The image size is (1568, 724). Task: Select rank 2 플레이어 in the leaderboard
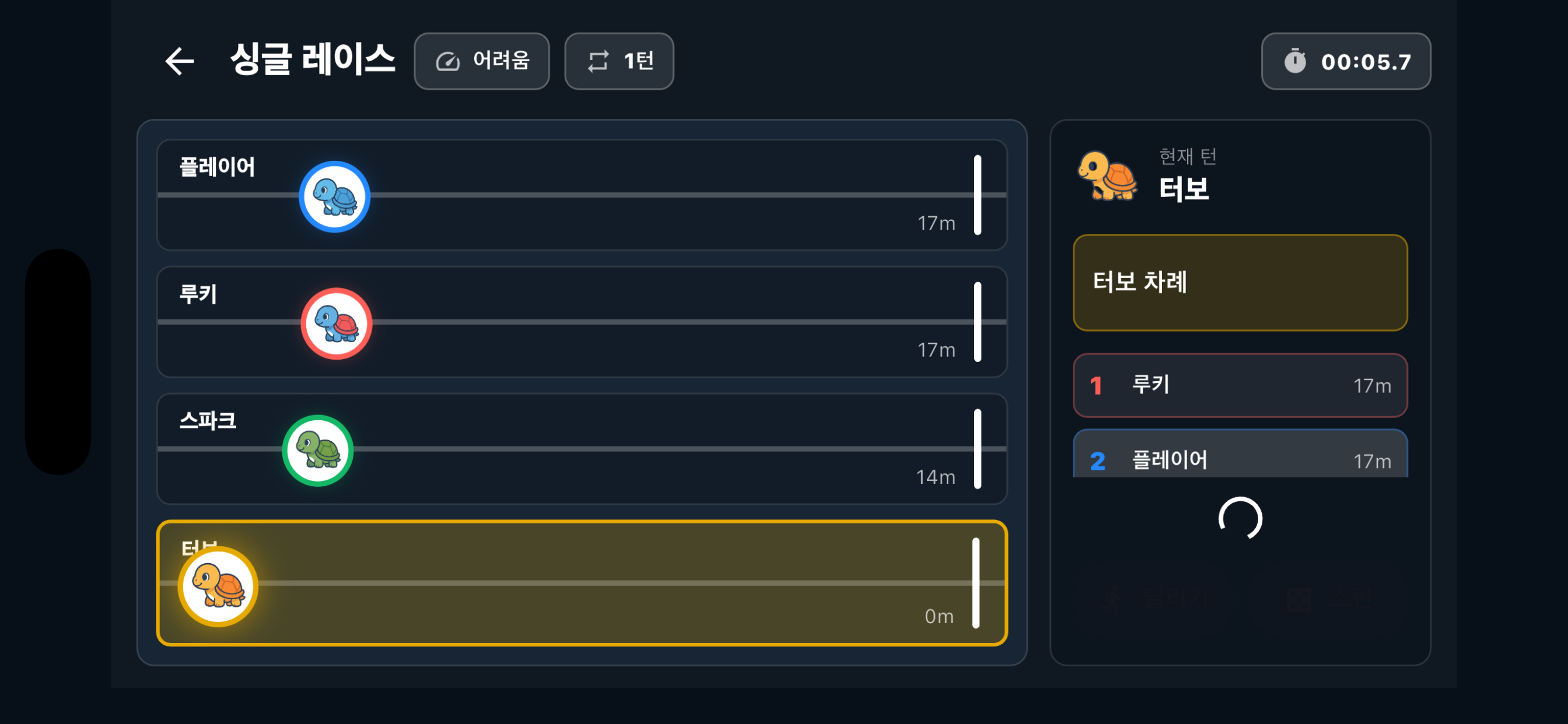click(x=1240, y=454)
